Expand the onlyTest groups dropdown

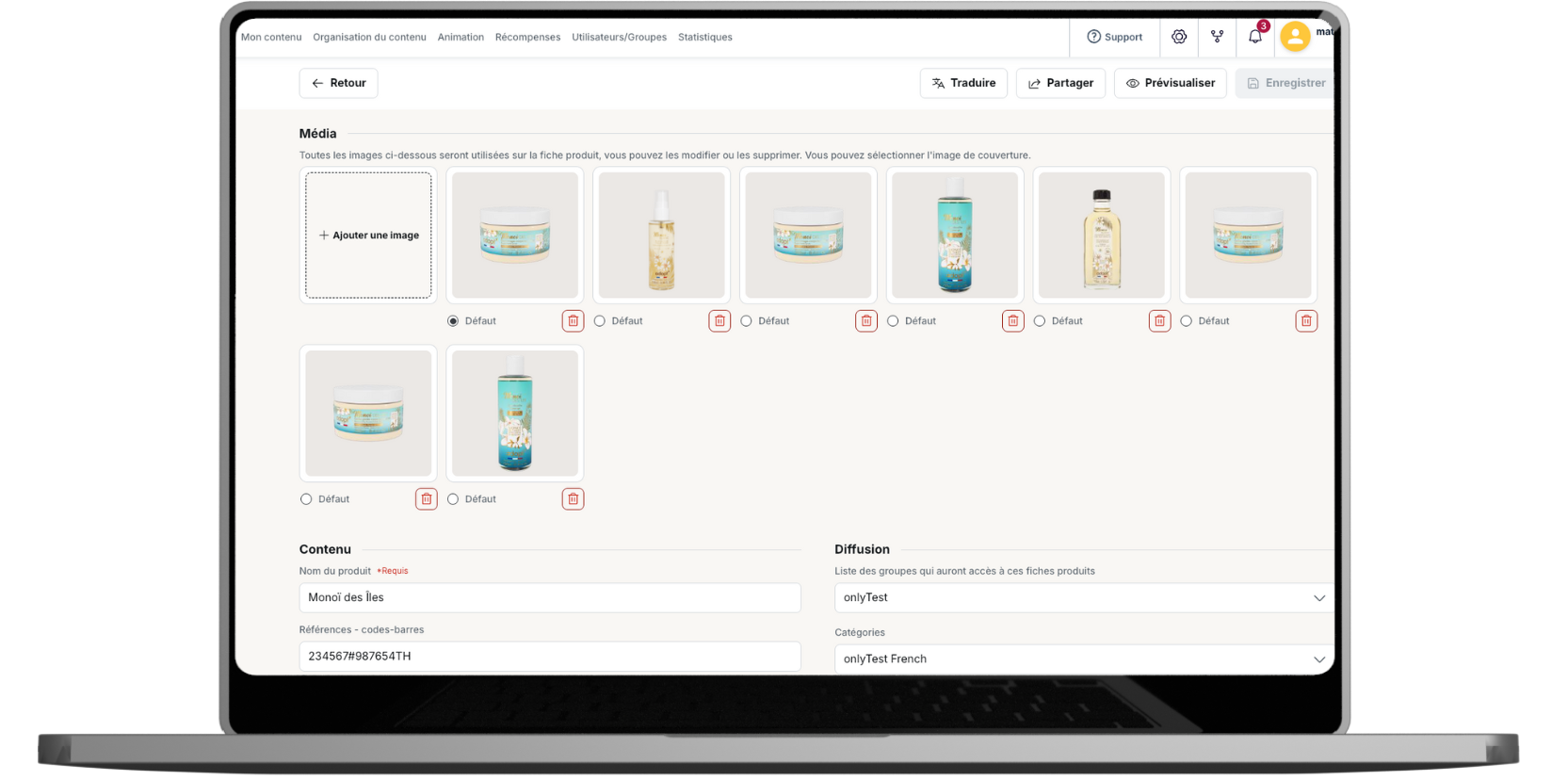point(1083,598)
